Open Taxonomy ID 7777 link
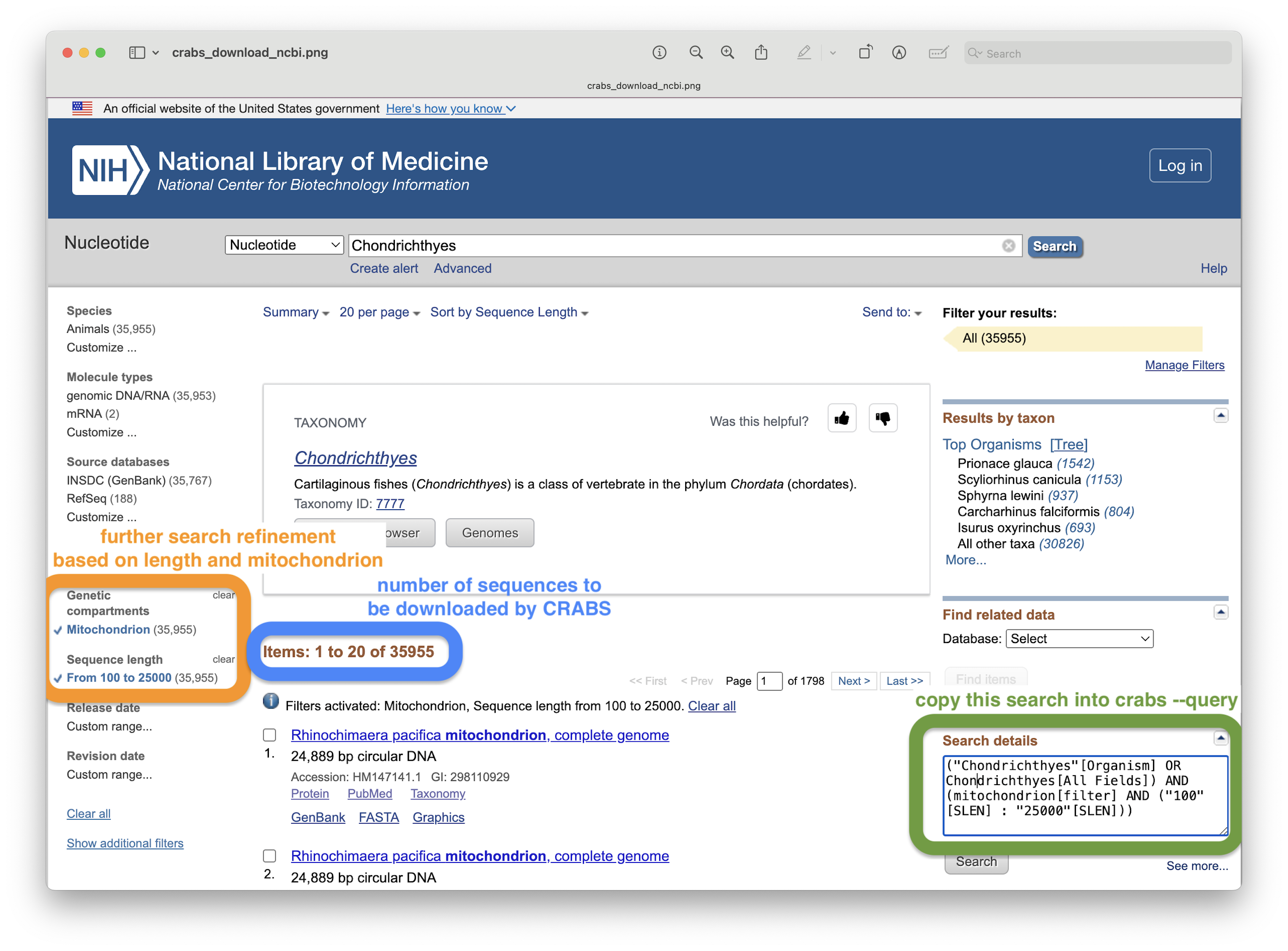Screen dimensions: 1288x951 [x=390, y=504]
